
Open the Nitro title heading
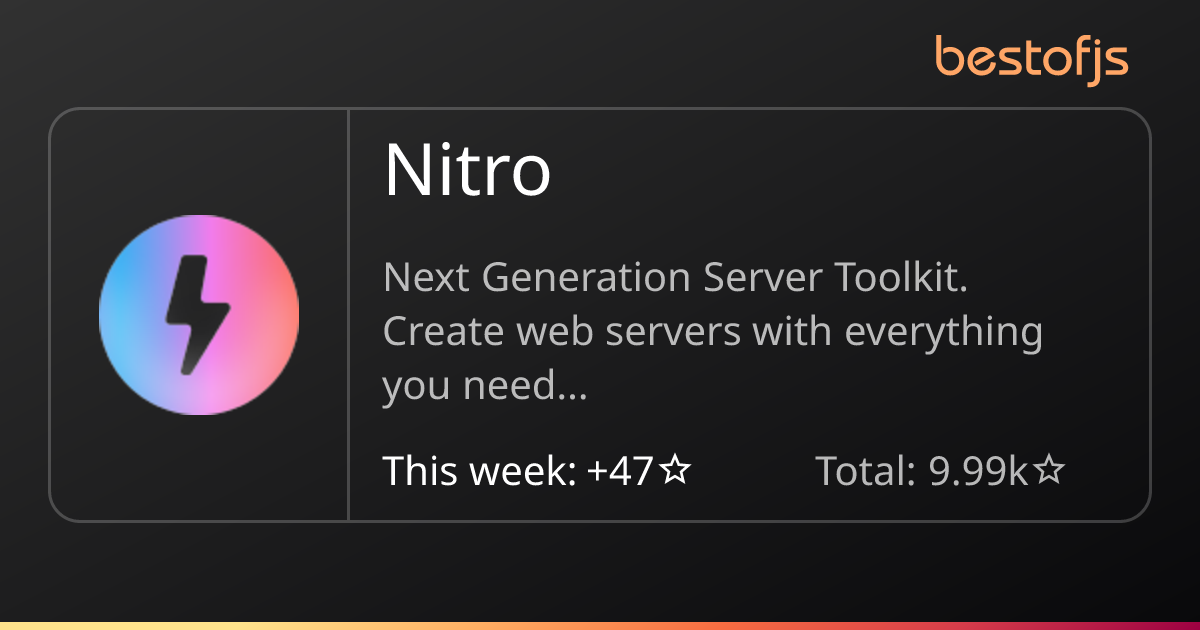470,170
